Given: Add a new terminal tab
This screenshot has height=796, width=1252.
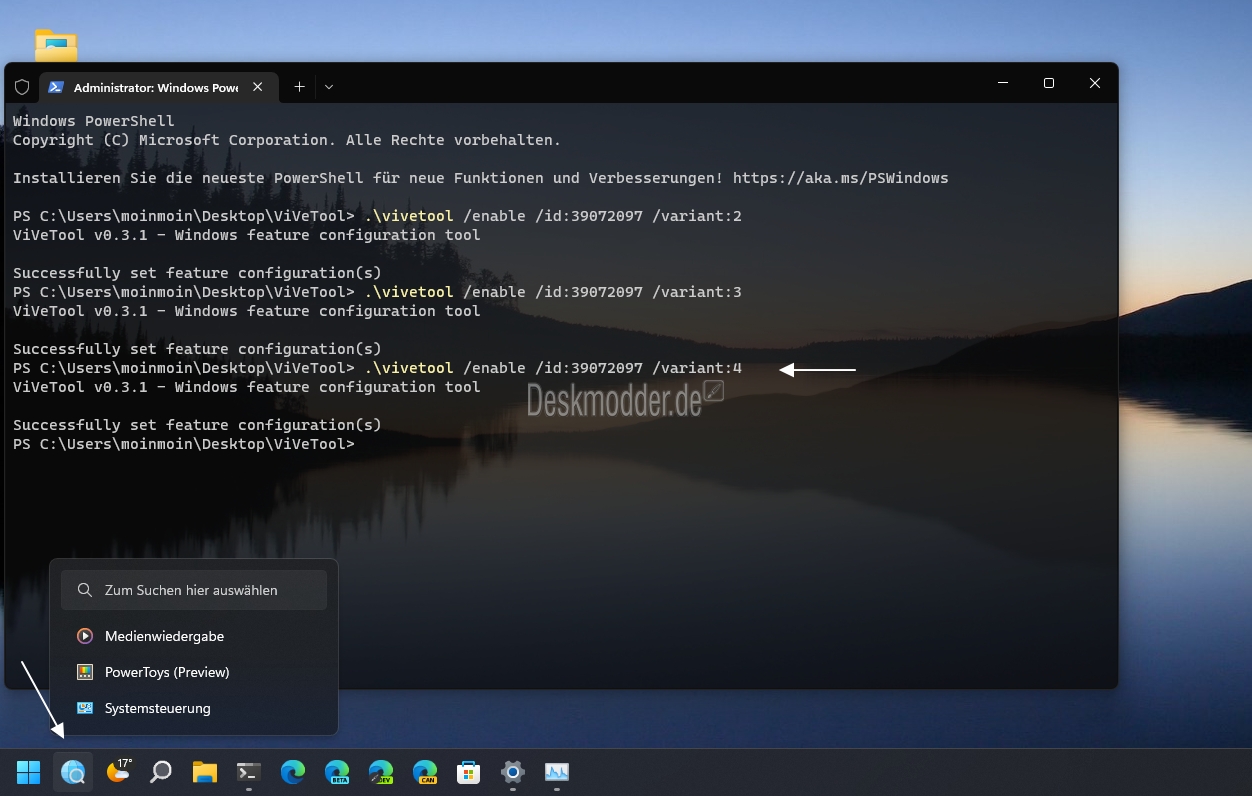Looking at the screenshot, I should (299, 87).
